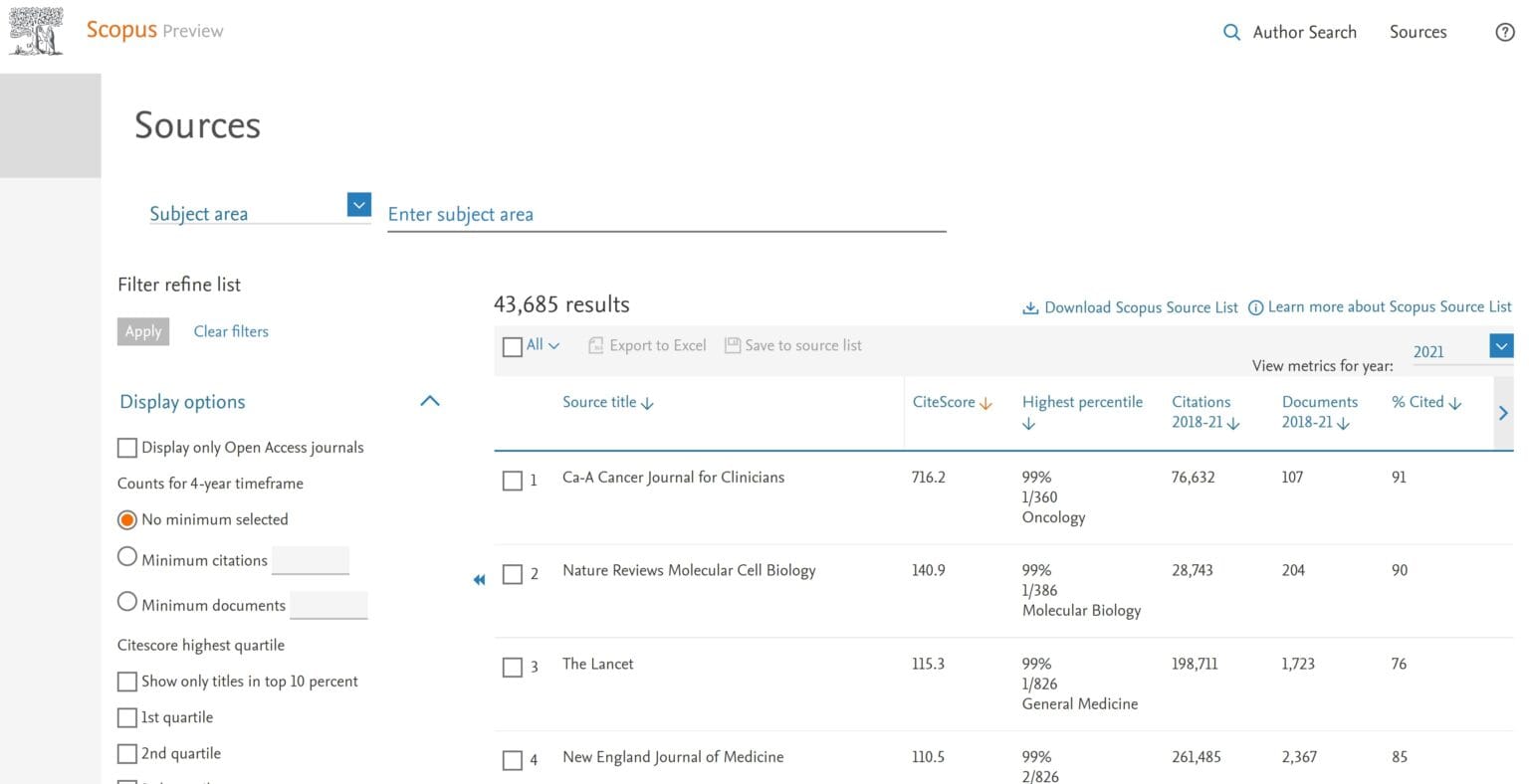Open Learn more about Scopus Source List

pos(1390,307)
